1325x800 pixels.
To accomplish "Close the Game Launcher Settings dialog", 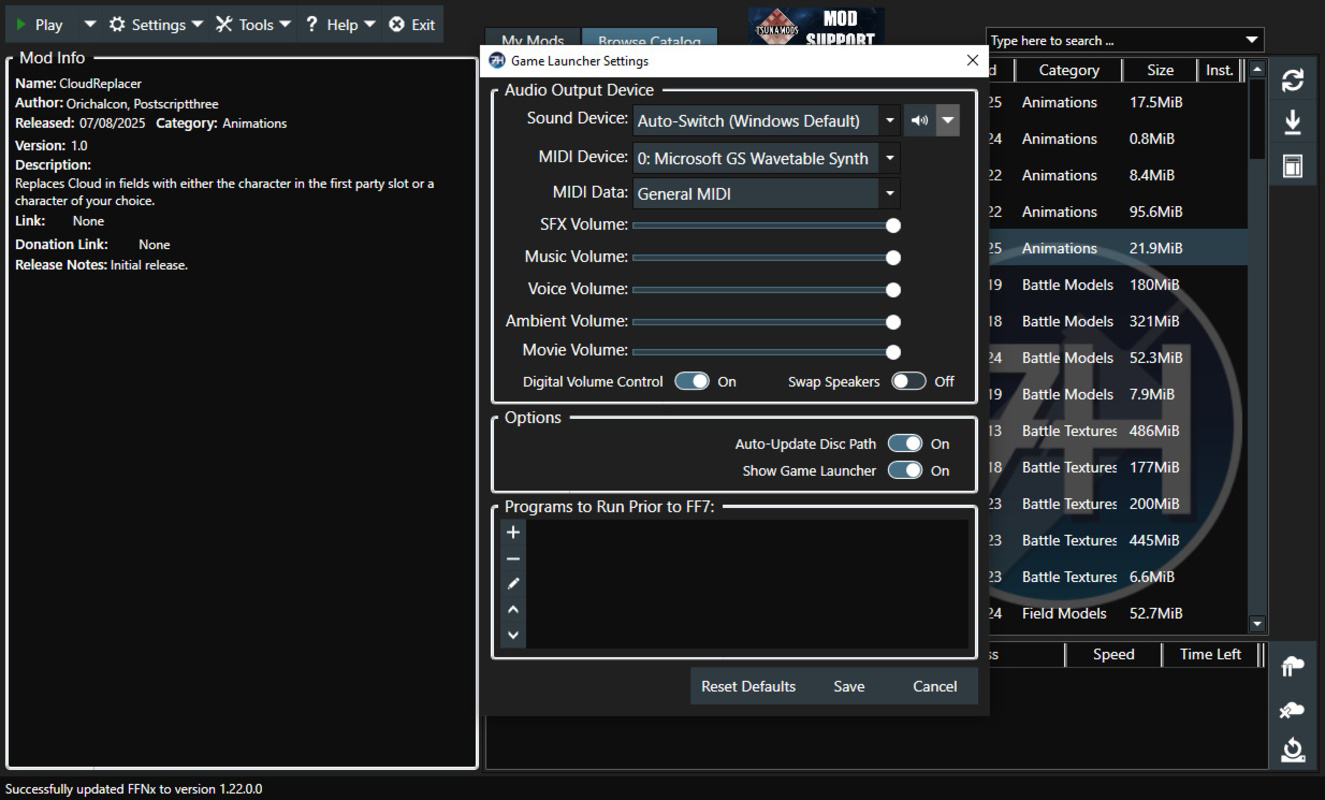I will click(x=972, y=61).
